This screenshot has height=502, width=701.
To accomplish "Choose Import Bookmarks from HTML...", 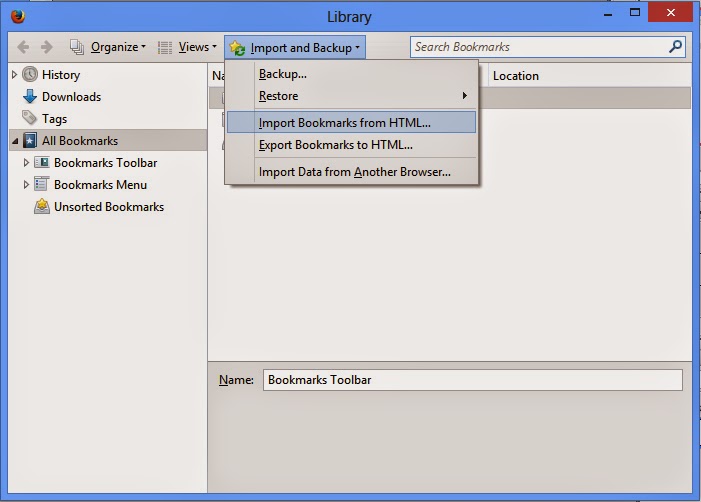I will pos(351,122).
